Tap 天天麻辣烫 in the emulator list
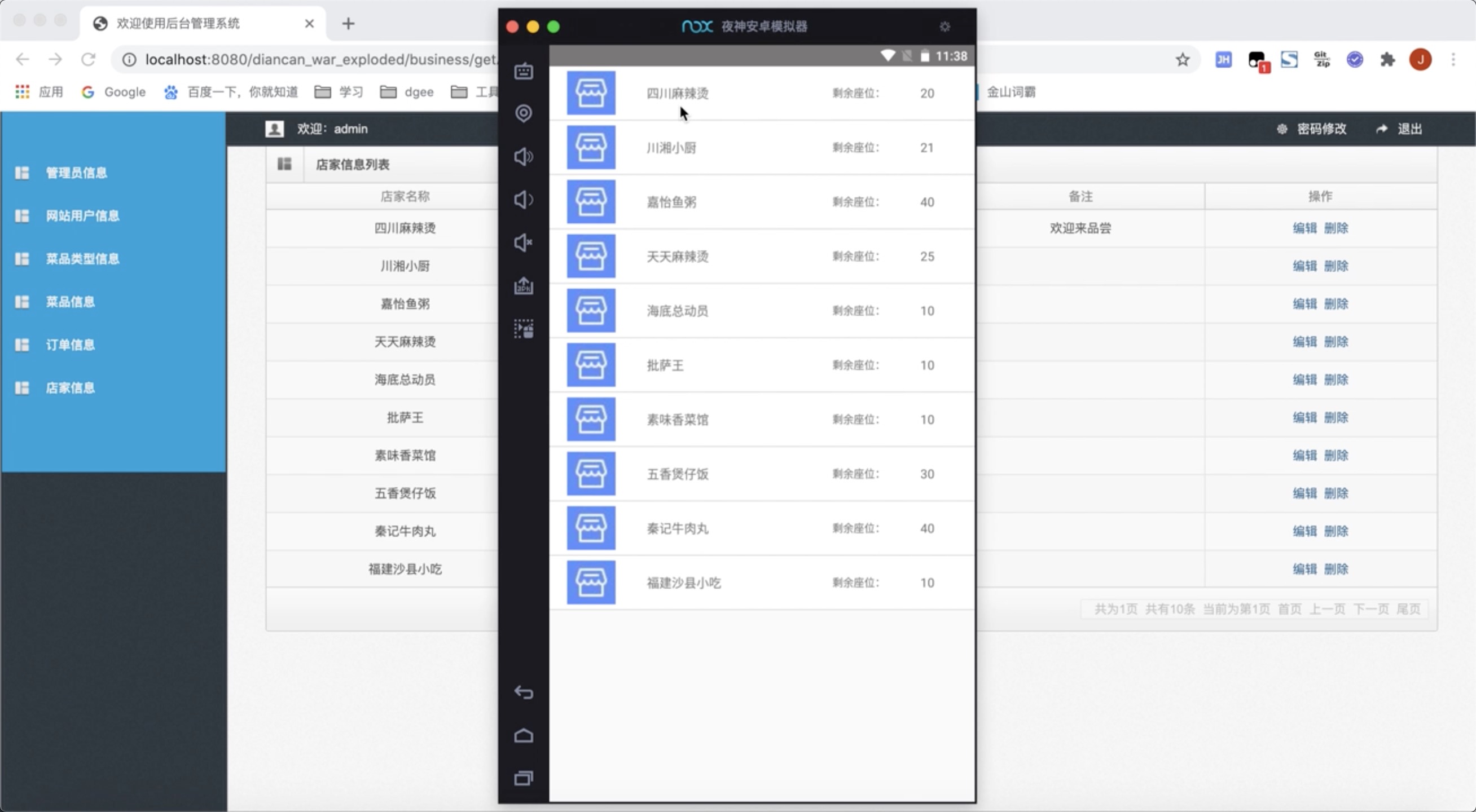This screenshot has width=1476, height=812. click(677, 257)
